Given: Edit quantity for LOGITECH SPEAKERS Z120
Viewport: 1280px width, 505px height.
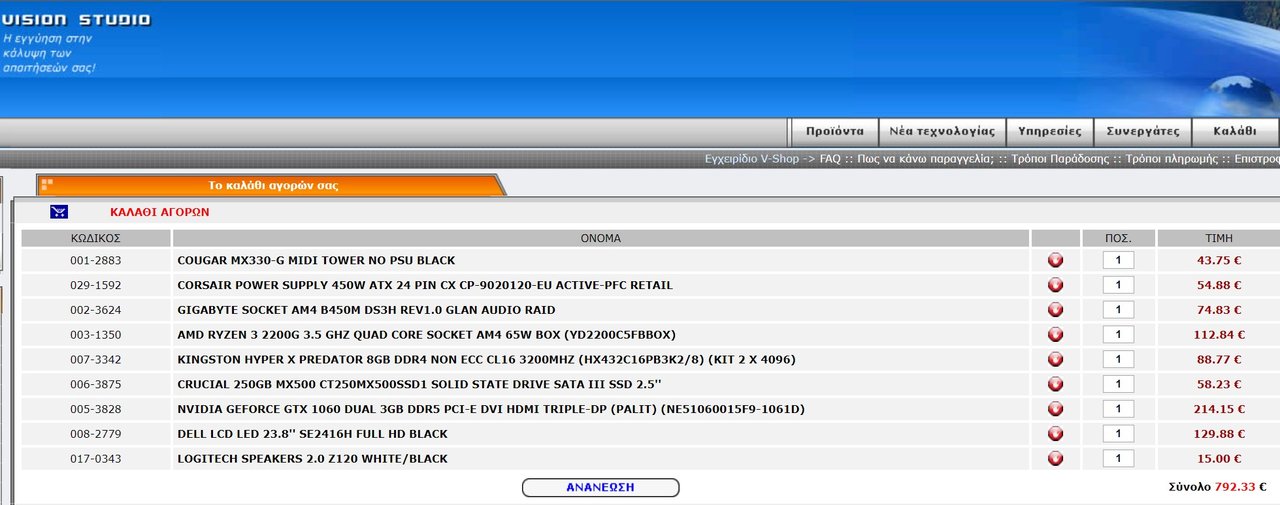Looking at the screenshot, I should 1118,458.
